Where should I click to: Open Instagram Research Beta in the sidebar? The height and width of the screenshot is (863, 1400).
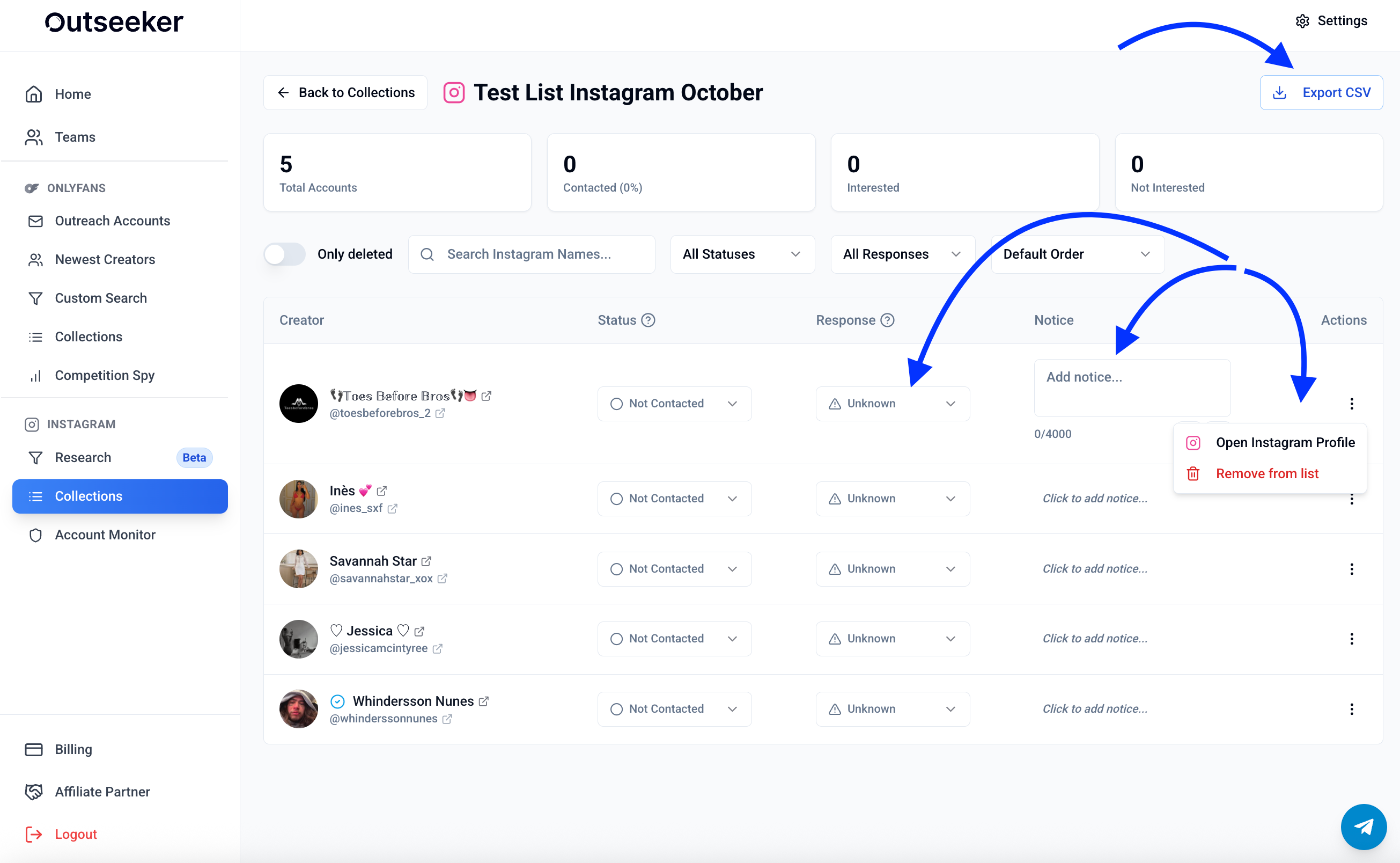tap(120, 458)
